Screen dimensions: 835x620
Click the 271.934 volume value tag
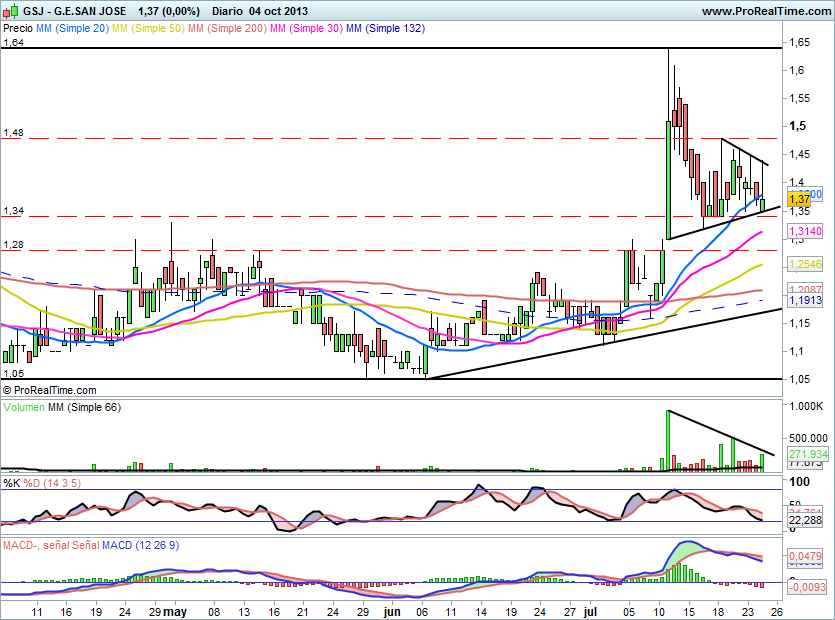click(808, 454)
